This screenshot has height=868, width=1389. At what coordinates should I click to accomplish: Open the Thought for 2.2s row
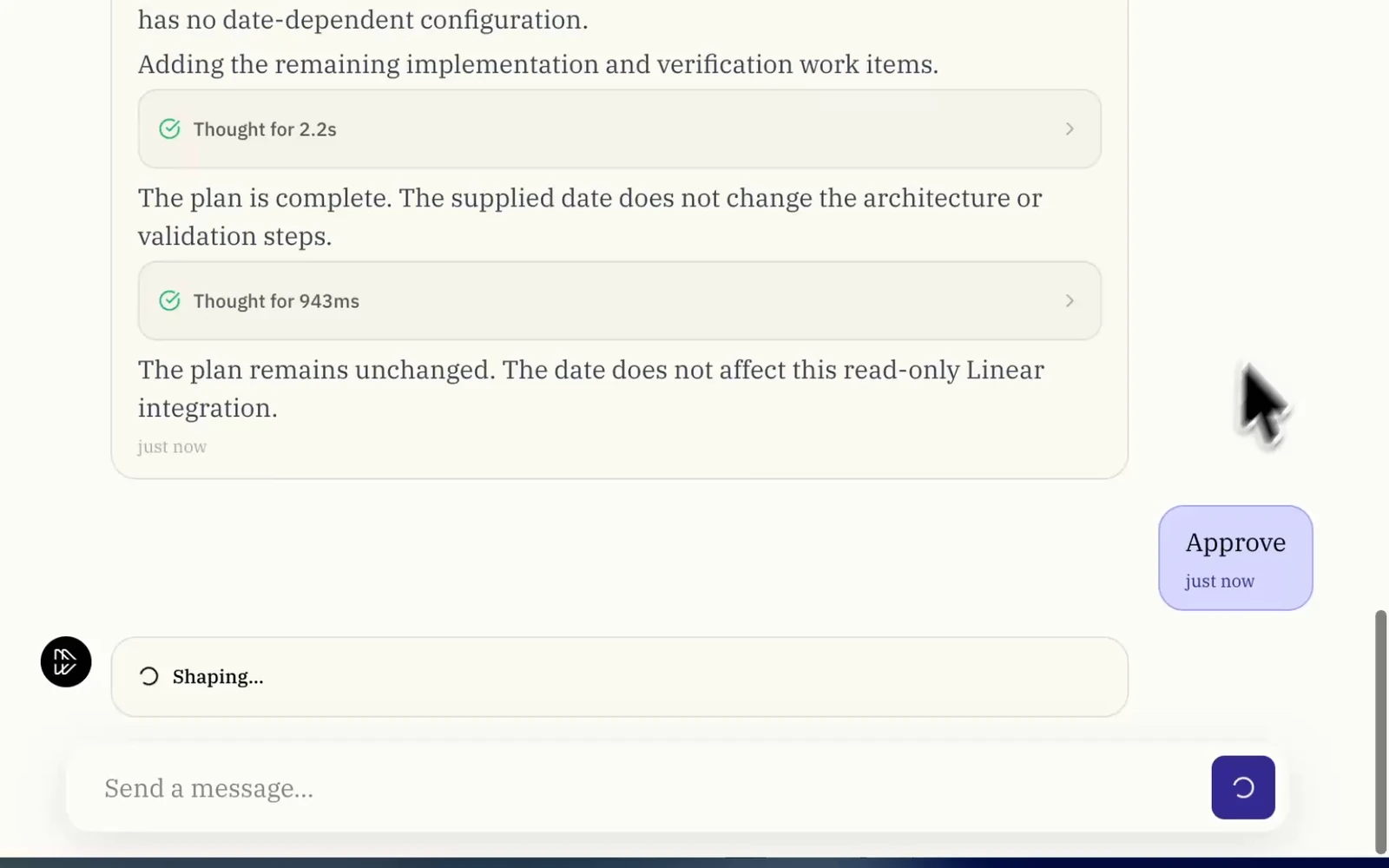[x=619, y=129]
